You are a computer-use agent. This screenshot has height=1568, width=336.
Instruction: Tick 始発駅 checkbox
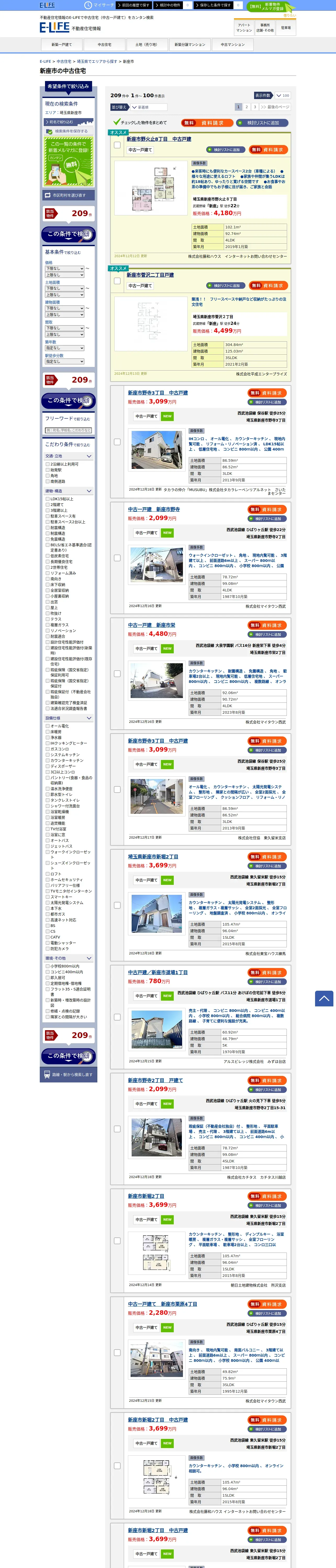pyautogui.click(x=48, y=470)
